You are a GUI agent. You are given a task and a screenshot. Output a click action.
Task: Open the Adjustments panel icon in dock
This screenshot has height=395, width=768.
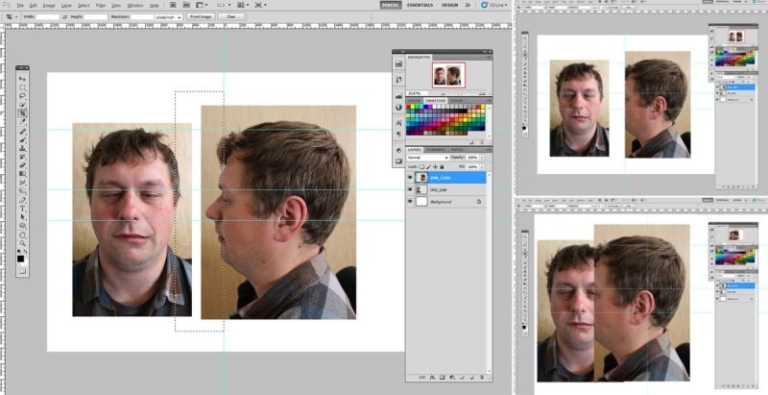pyautogui.click(x=399, y=150)
